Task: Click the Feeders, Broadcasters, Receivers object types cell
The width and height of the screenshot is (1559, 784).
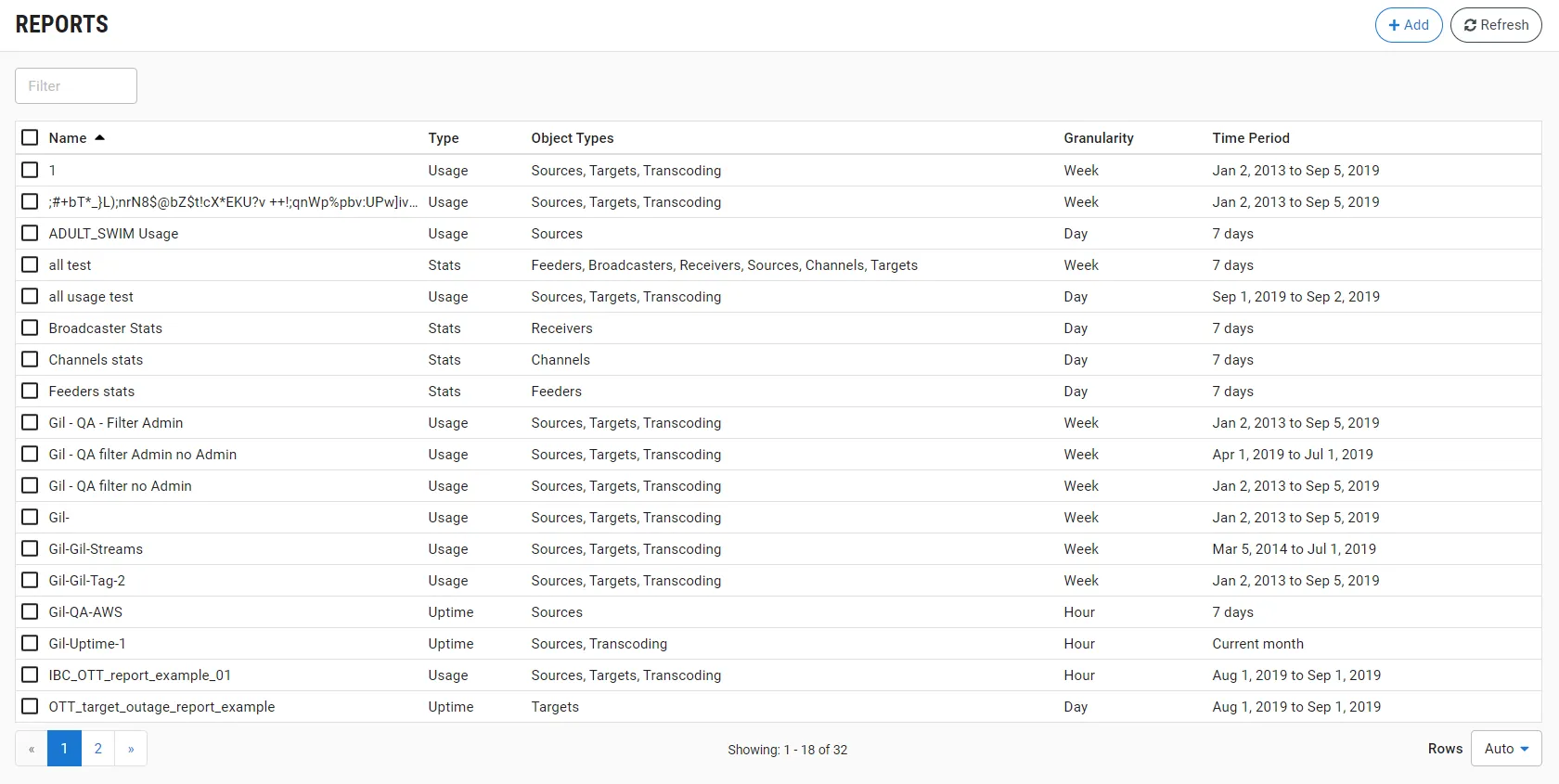Action: click(x=724, y=265)
